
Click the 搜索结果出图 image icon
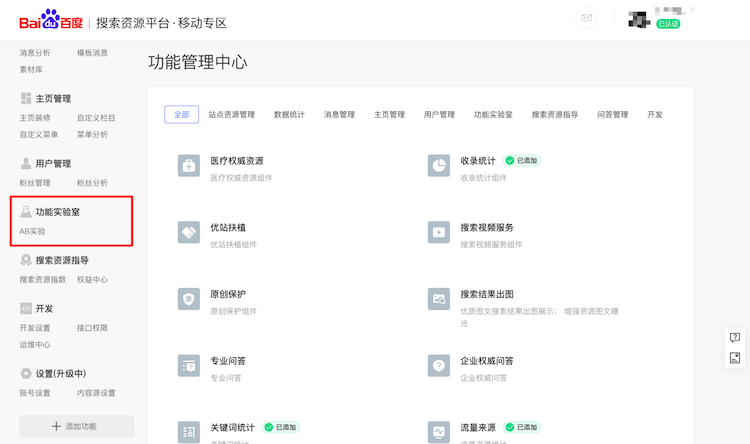coord(438,299)
